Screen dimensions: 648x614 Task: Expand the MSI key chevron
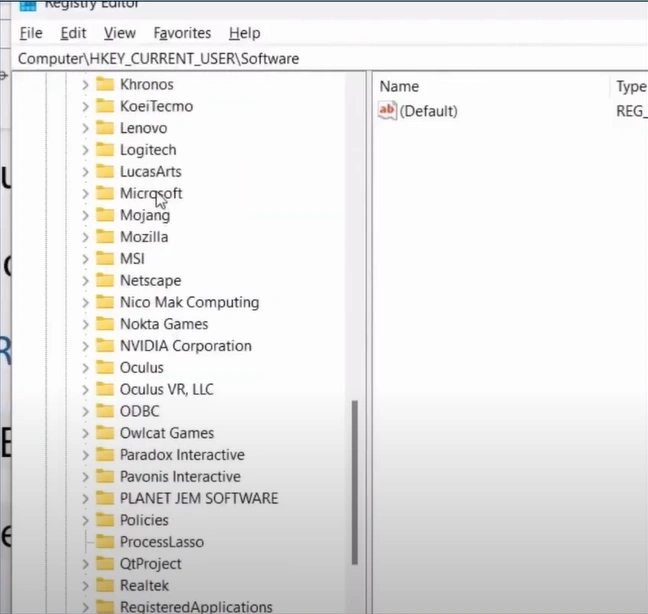coord(85,259)
